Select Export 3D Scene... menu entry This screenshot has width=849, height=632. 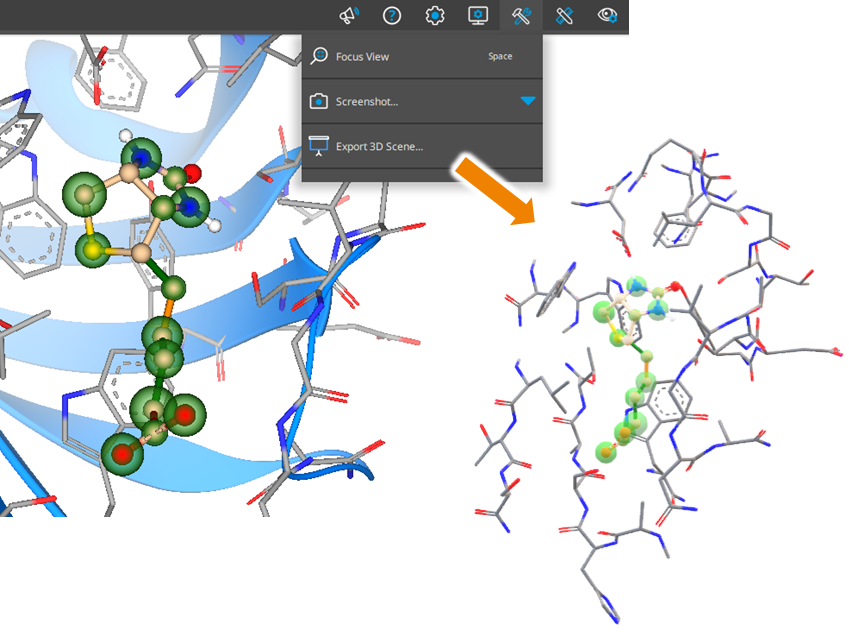tap(422, 146)
